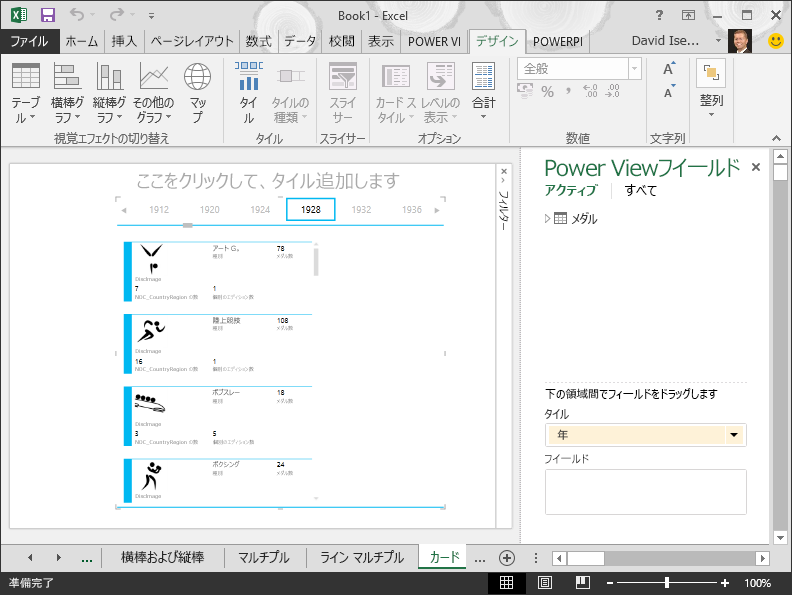
Task: Select the 1912 tile
Action: point(159,210)
